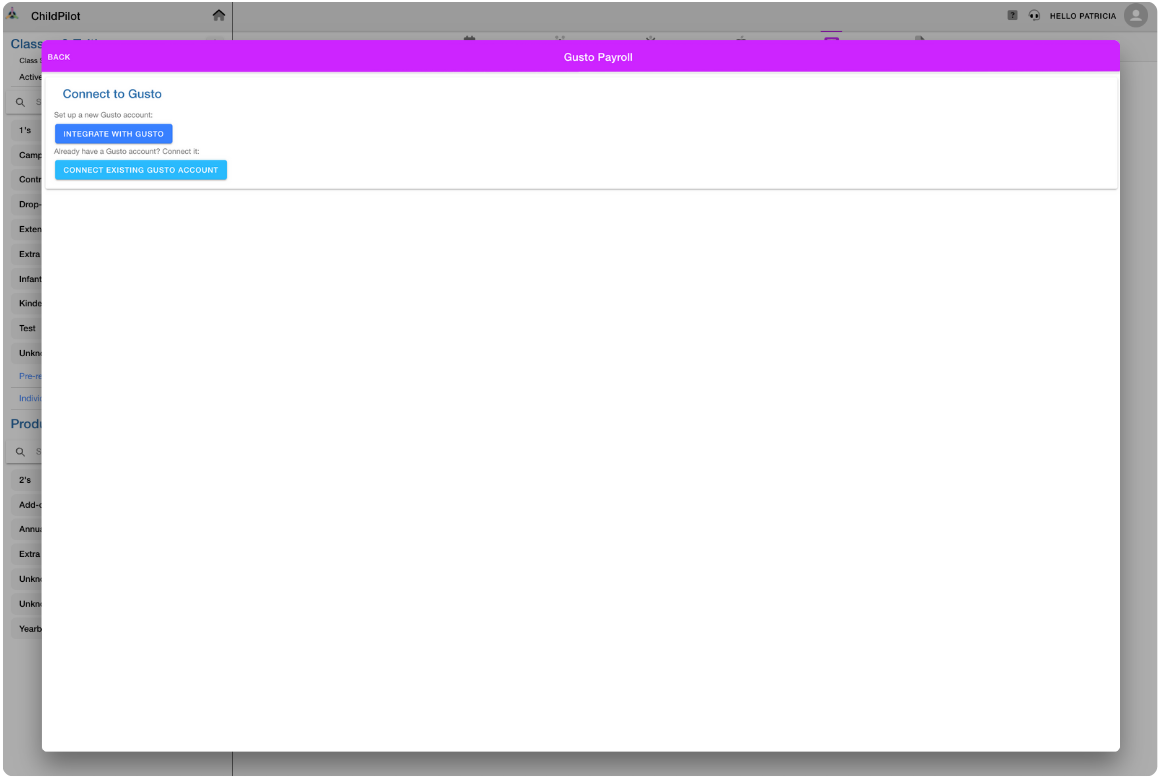The image size is (1160, 778).
Task: Open the help question mark icon
Action: (1012, 16)
